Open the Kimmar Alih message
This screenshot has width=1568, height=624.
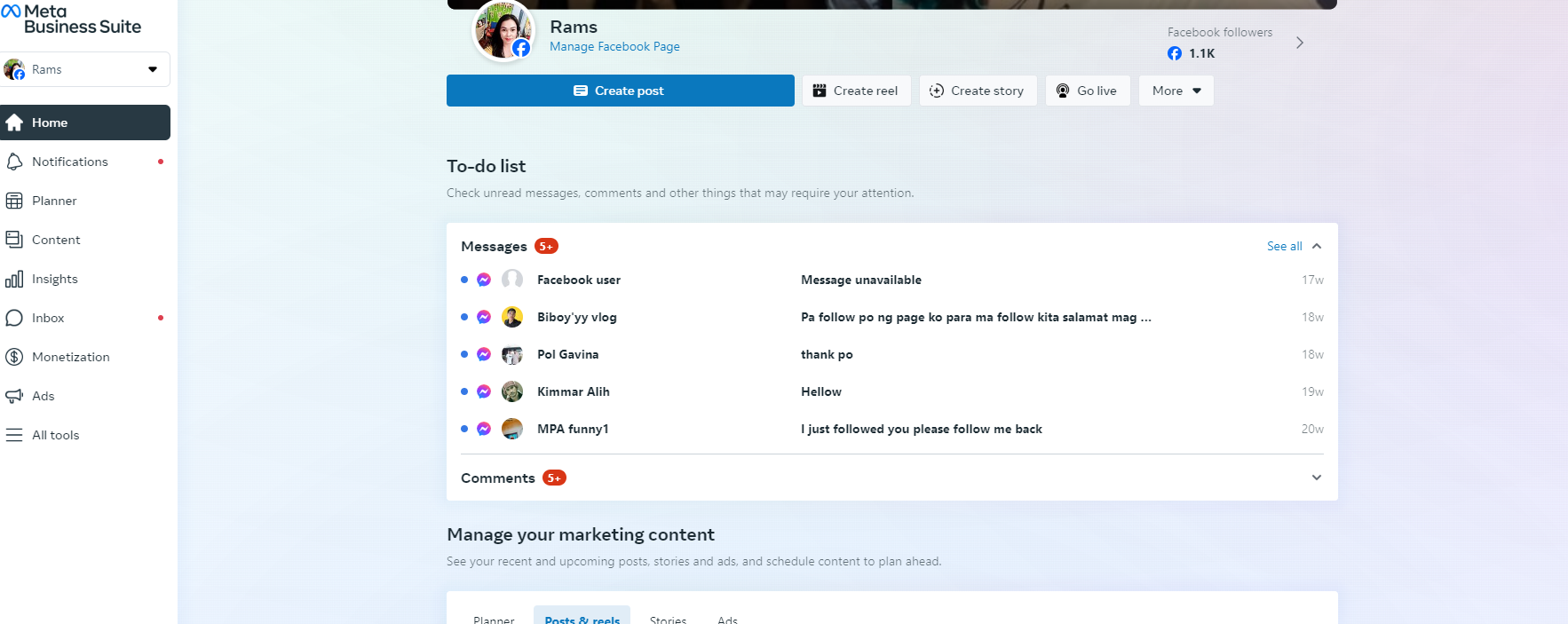click(892, 391)
